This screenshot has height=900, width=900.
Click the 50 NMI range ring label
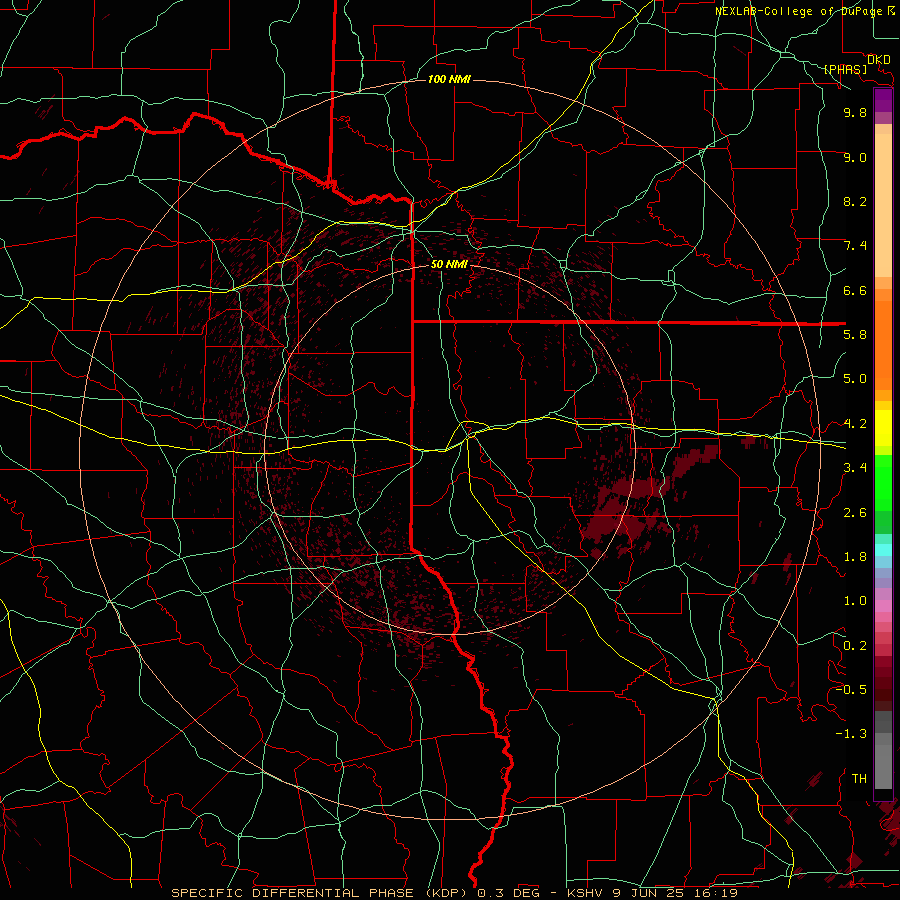click(449, 264)
